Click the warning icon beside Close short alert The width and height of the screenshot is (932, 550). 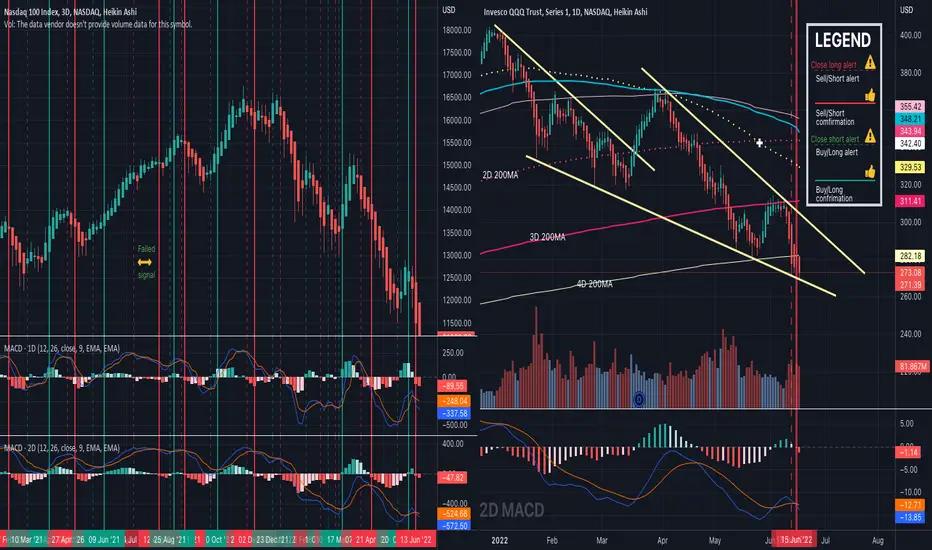click(x=870, y=136)
